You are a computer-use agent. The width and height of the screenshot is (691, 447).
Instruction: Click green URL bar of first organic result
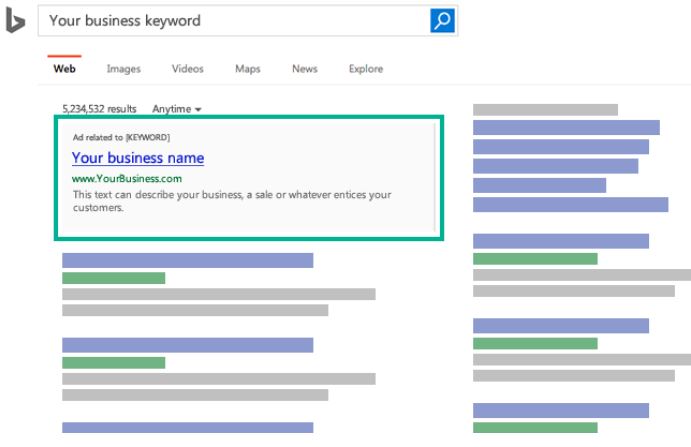113,278
